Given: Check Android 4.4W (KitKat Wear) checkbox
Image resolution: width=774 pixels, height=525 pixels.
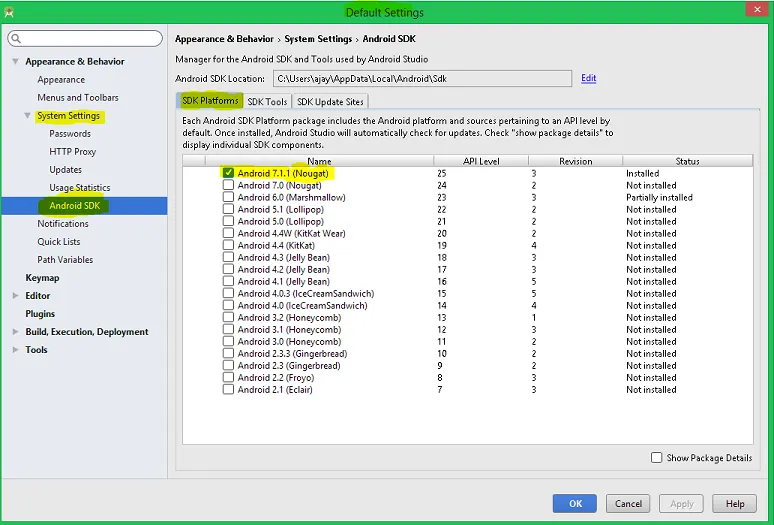Looking at the screenshot, I should 228,233.
